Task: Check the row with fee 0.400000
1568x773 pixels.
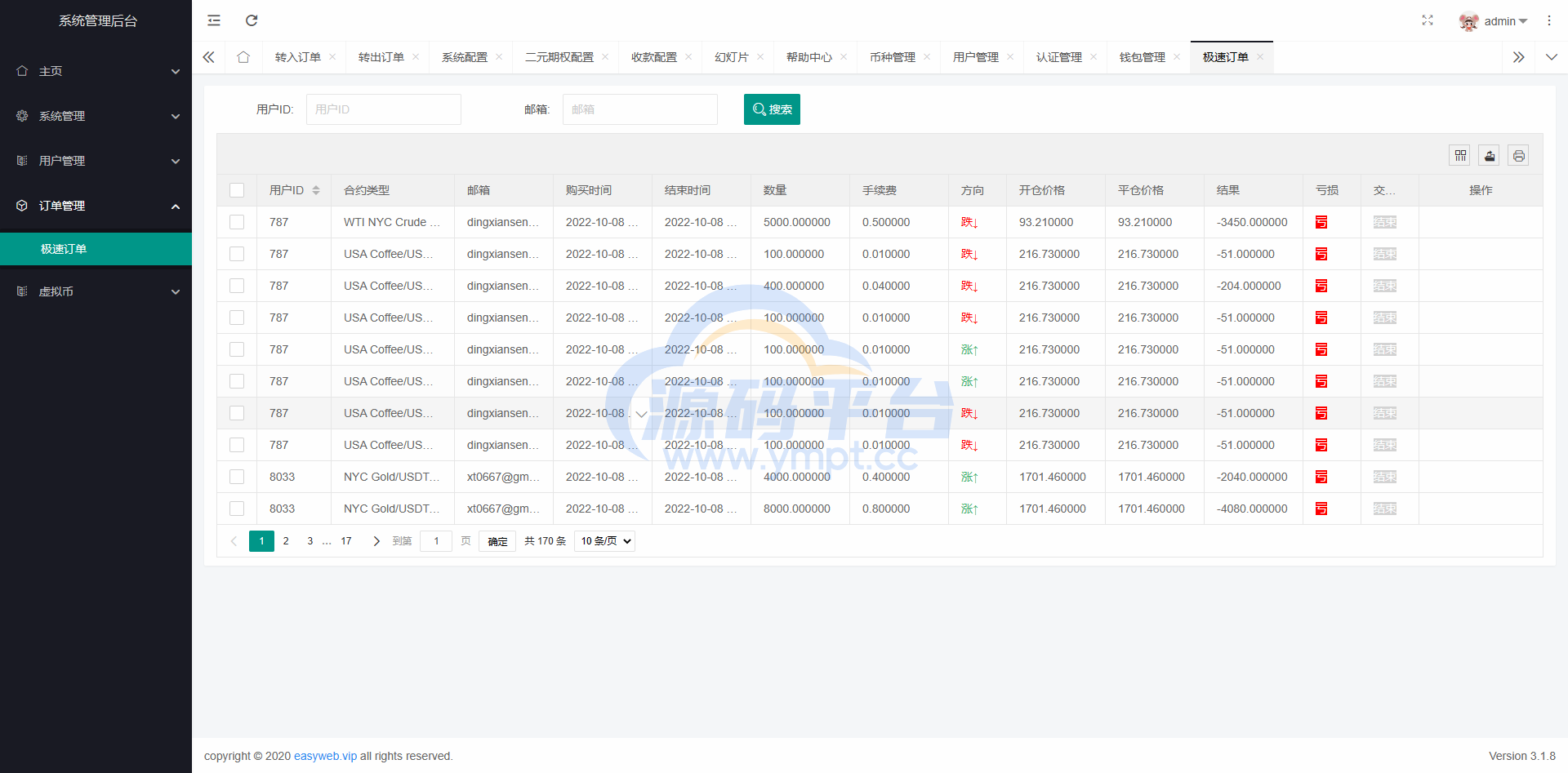Action: tap(237, 477)
